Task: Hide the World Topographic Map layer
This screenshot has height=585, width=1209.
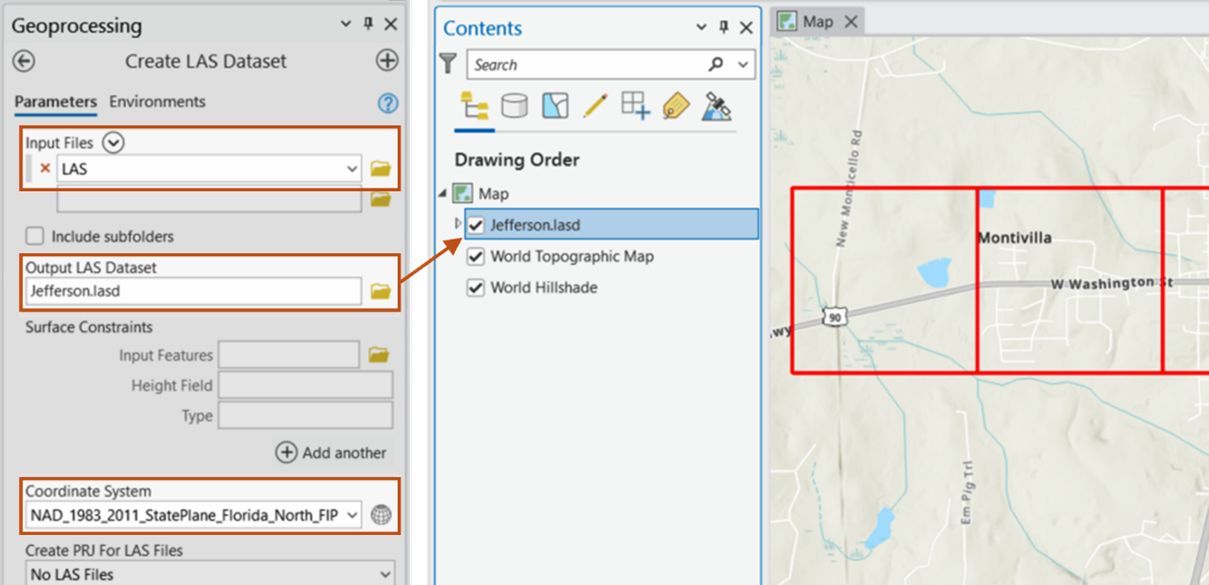Action: point(474,256)
